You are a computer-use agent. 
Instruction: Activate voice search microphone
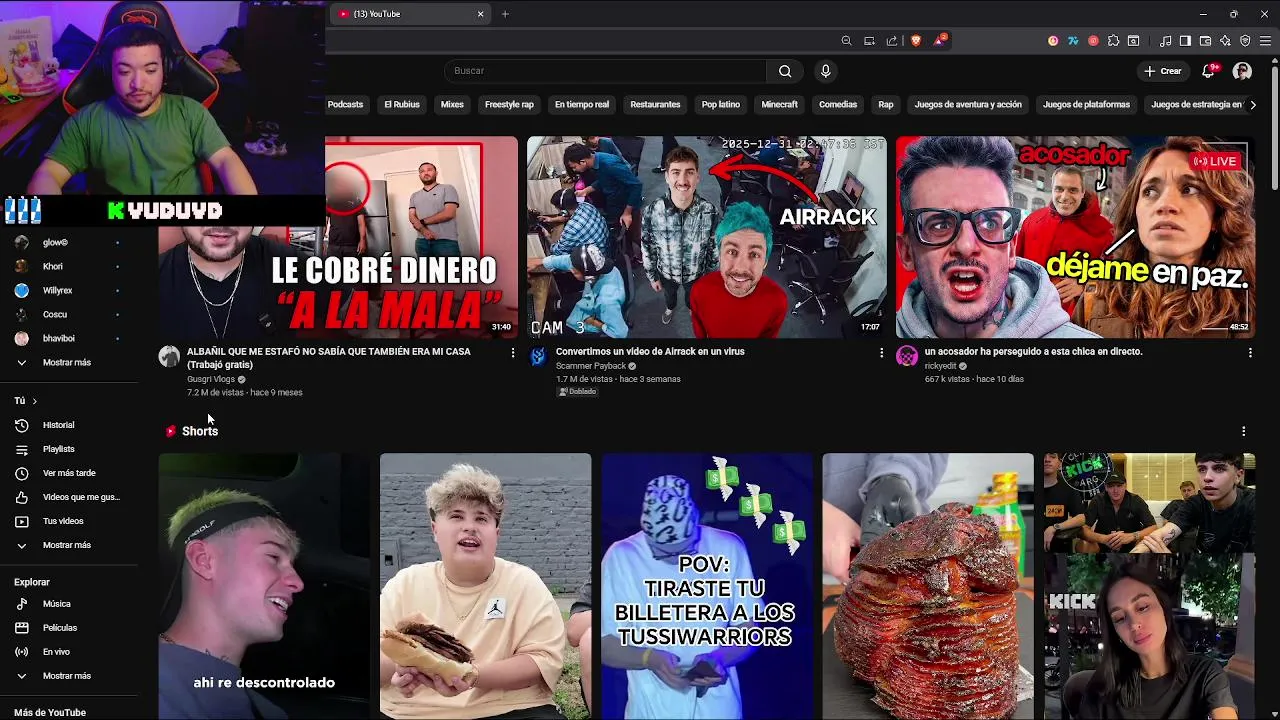[x=825, y=71]
